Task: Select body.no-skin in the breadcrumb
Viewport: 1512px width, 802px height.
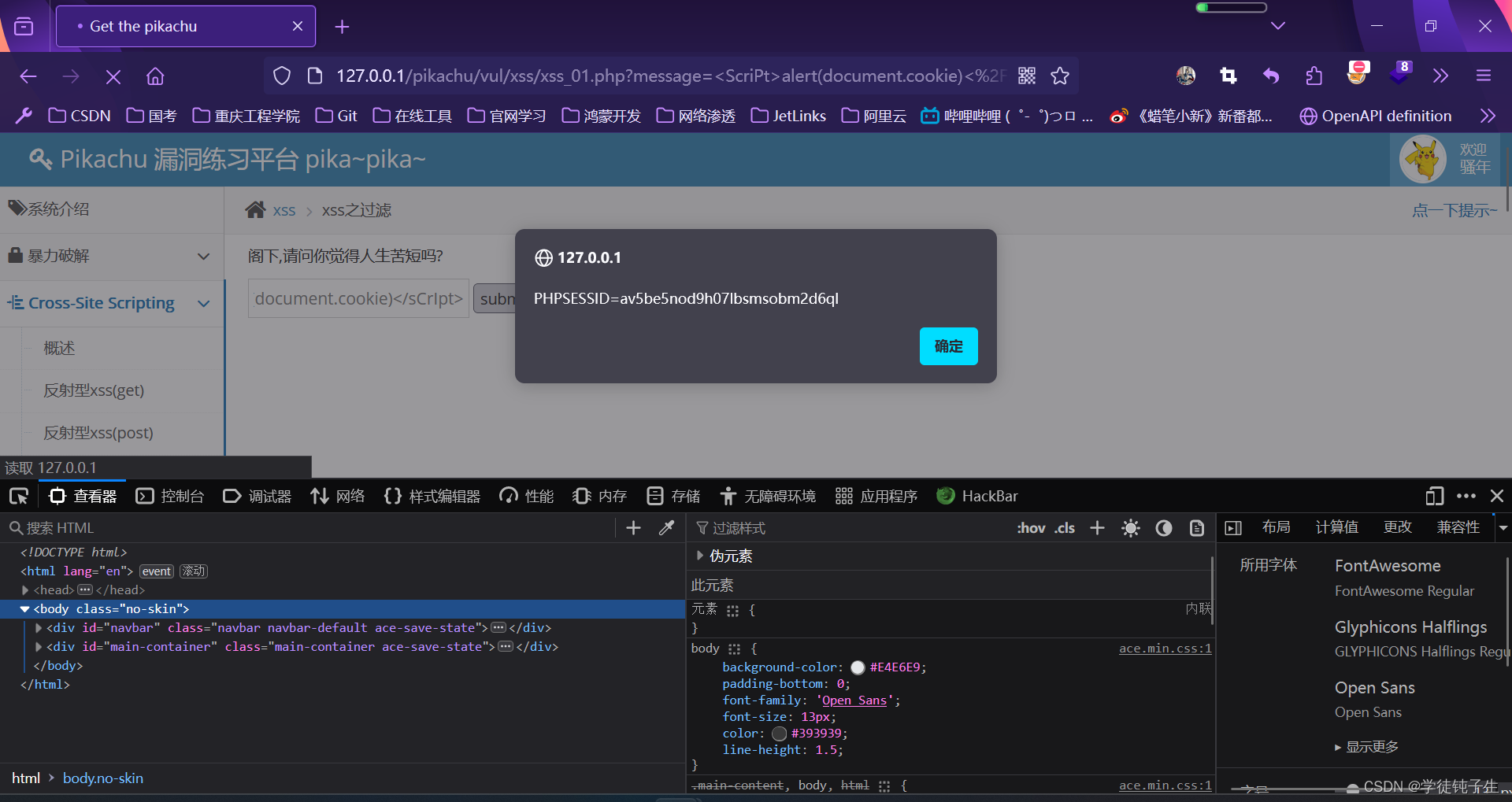Action: tap(103, 778)
